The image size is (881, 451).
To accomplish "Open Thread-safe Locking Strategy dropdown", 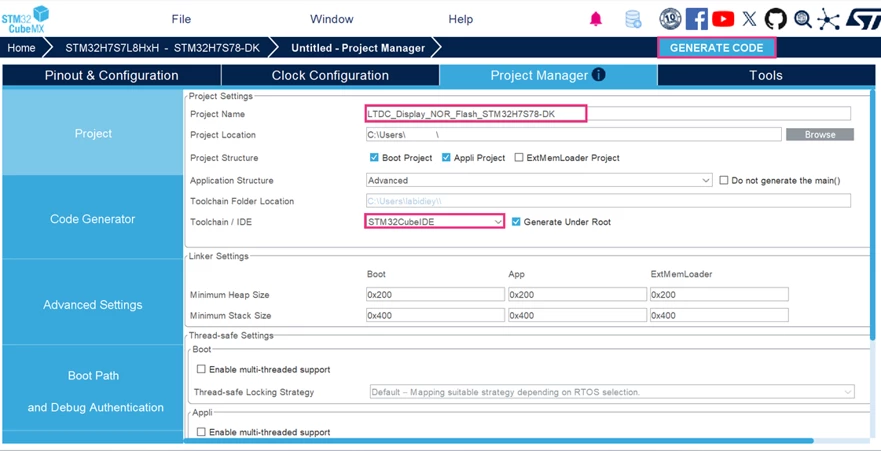I will click(612, 392).
